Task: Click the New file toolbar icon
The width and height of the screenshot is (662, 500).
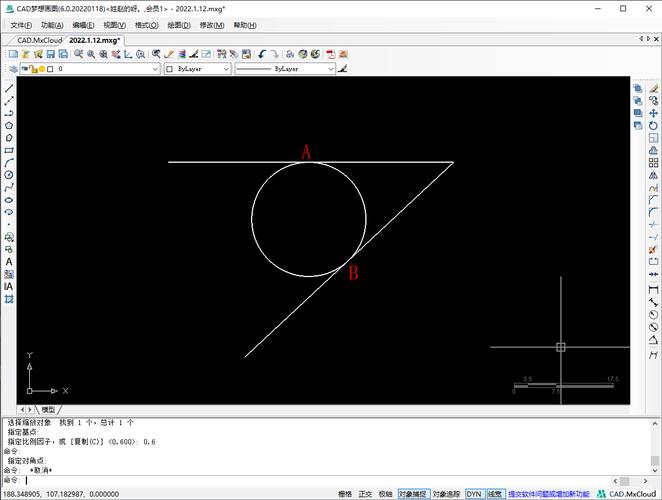Action: pos(13,54)
